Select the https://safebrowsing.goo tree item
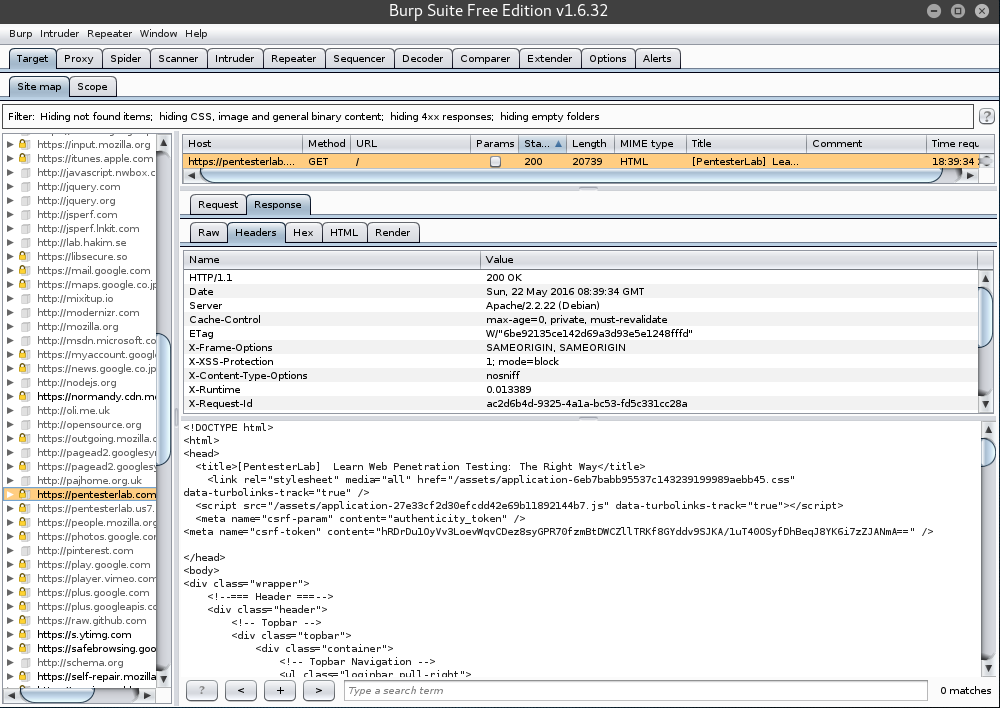The image size is (1000, 708). [x=96, y=649]
